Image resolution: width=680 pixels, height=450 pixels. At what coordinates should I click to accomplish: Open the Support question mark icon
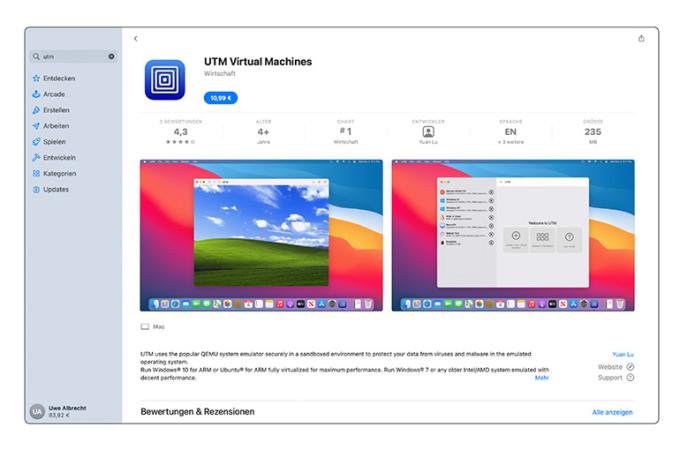click(630, 378)
